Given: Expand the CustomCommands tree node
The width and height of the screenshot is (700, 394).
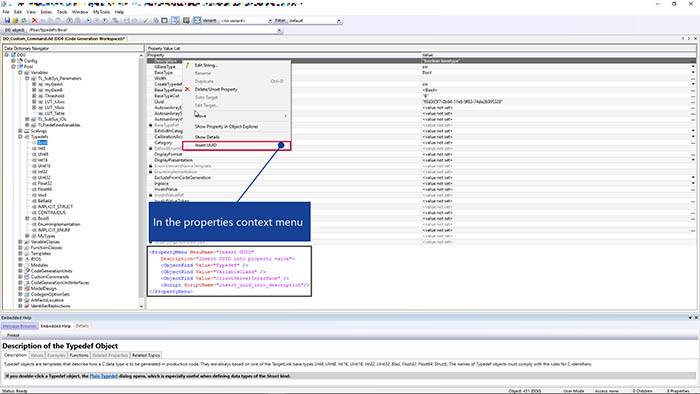Looking at the screenshot, I should (20, 277).
